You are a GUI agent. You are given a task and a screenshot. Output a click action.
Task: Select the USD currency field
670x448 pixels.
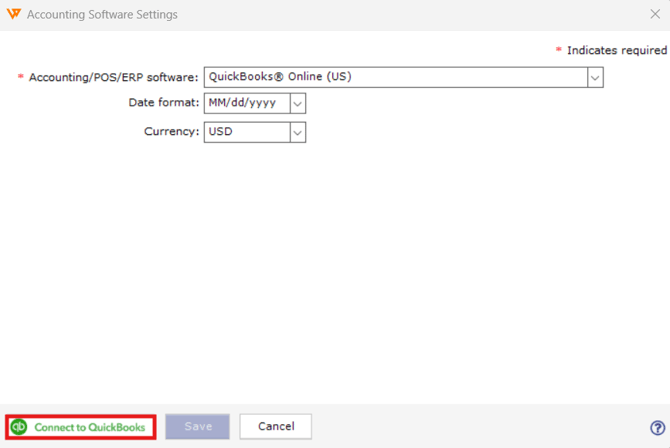coord(247,133)
